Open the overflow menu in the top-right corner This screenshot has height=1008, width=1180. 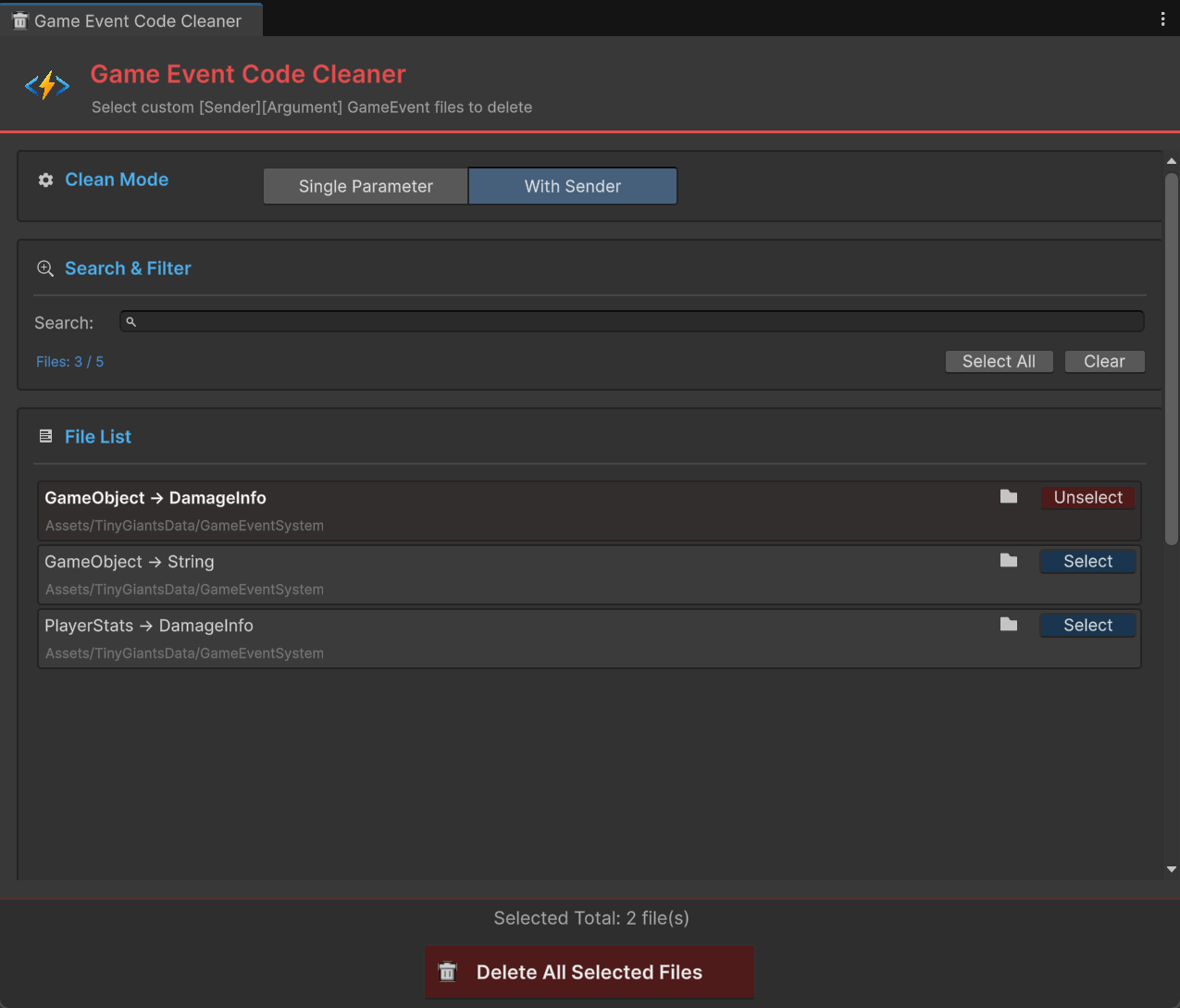point(1162,18)
